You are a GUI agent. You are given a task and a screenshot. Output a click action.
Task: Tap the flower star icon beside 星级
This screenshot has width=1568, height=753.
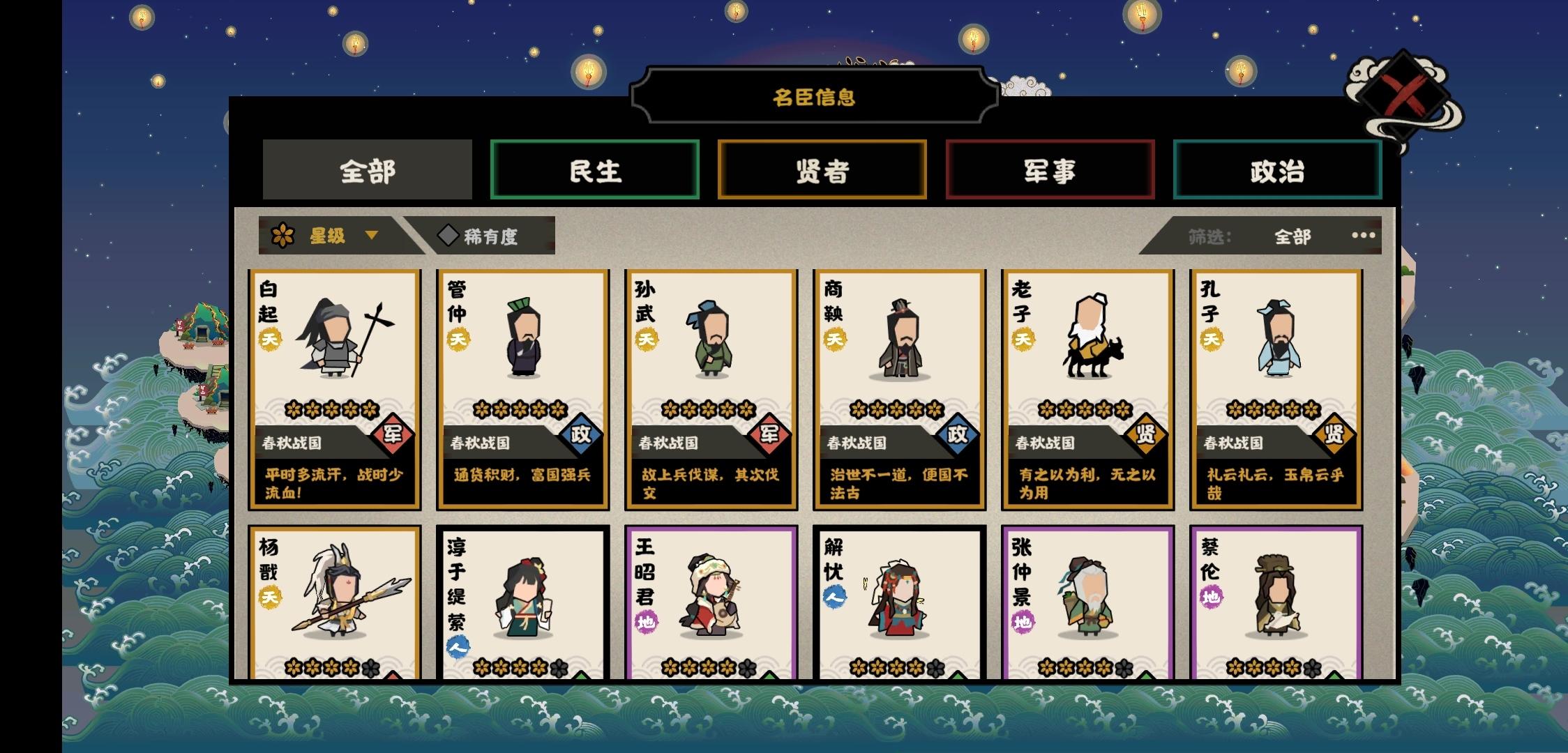(x=282, y=236)
